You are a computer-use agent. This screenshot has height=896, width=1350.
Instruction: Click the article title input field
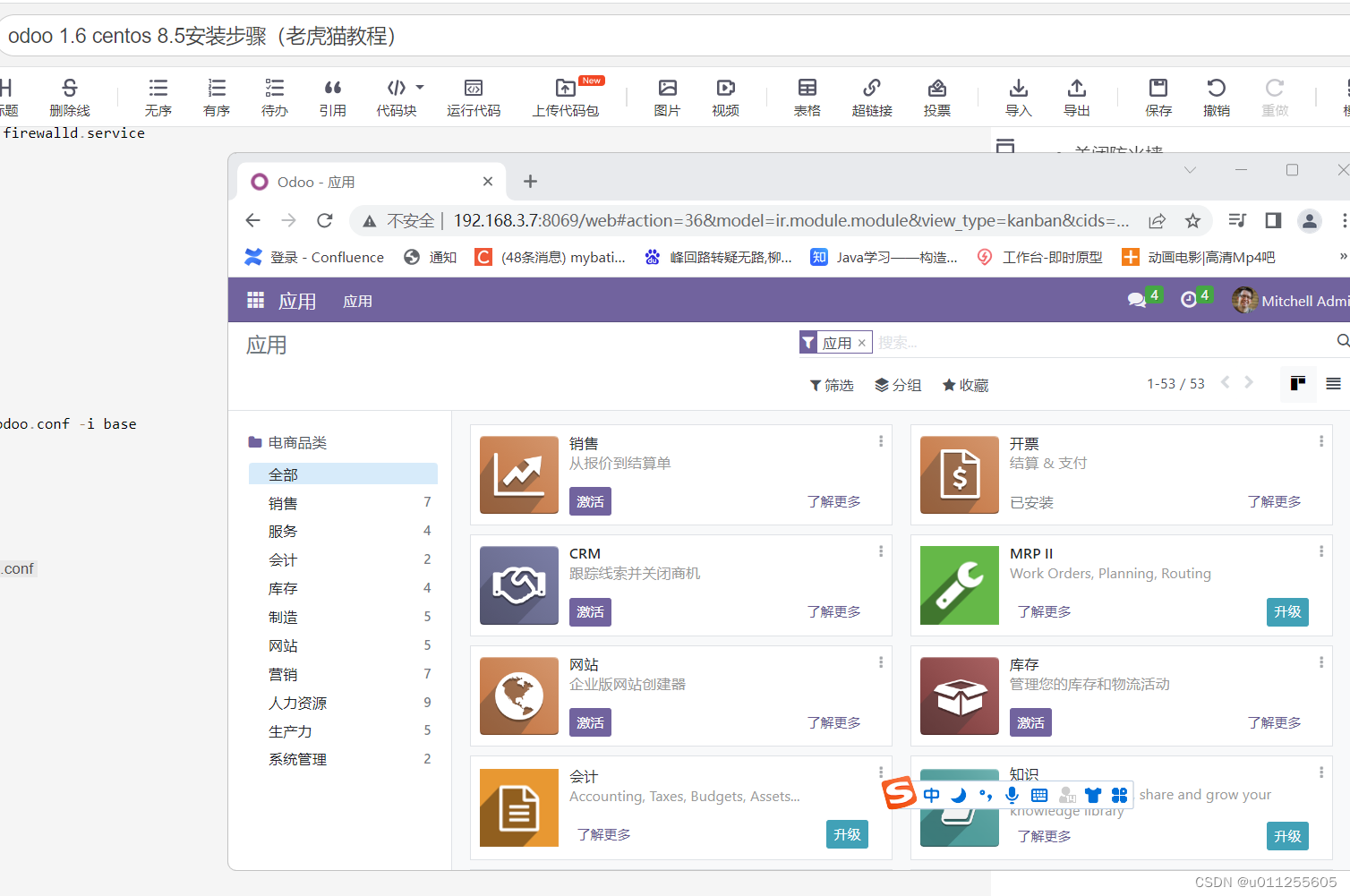pos(675,36)
